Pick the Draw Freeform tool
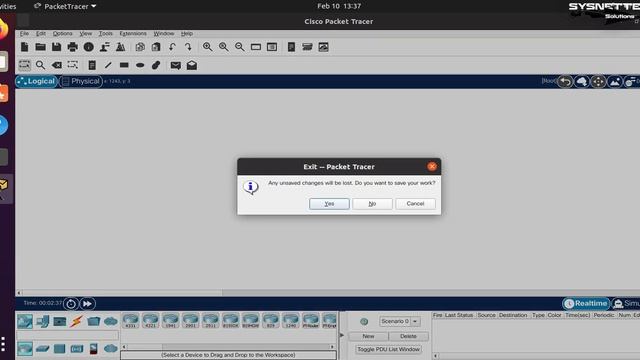The height and width of the screenshot is (360, 640). [x=156, y=65]
